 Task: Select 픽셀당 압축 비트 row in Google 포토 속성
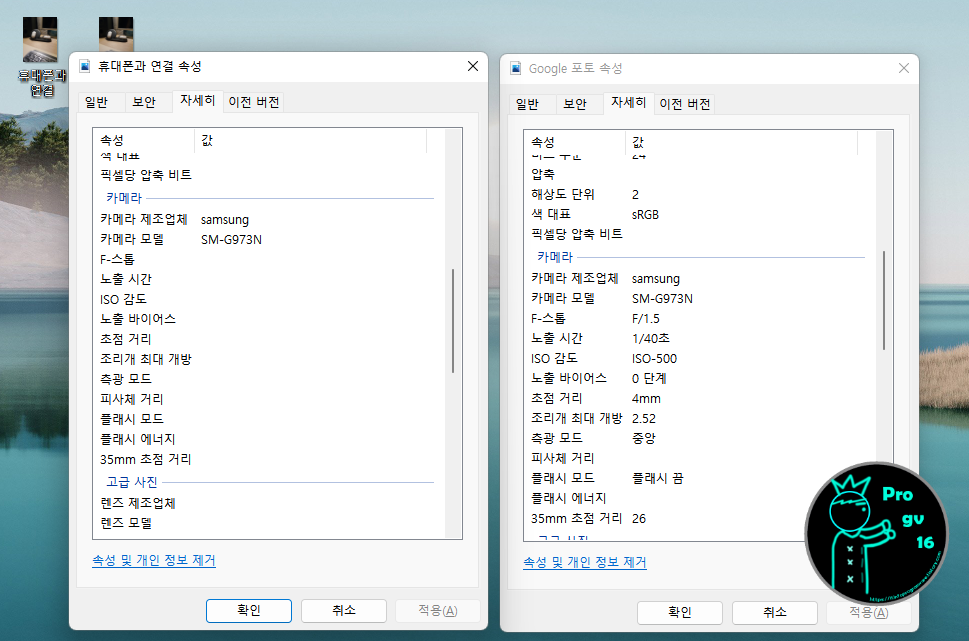[x=698, y=234]
